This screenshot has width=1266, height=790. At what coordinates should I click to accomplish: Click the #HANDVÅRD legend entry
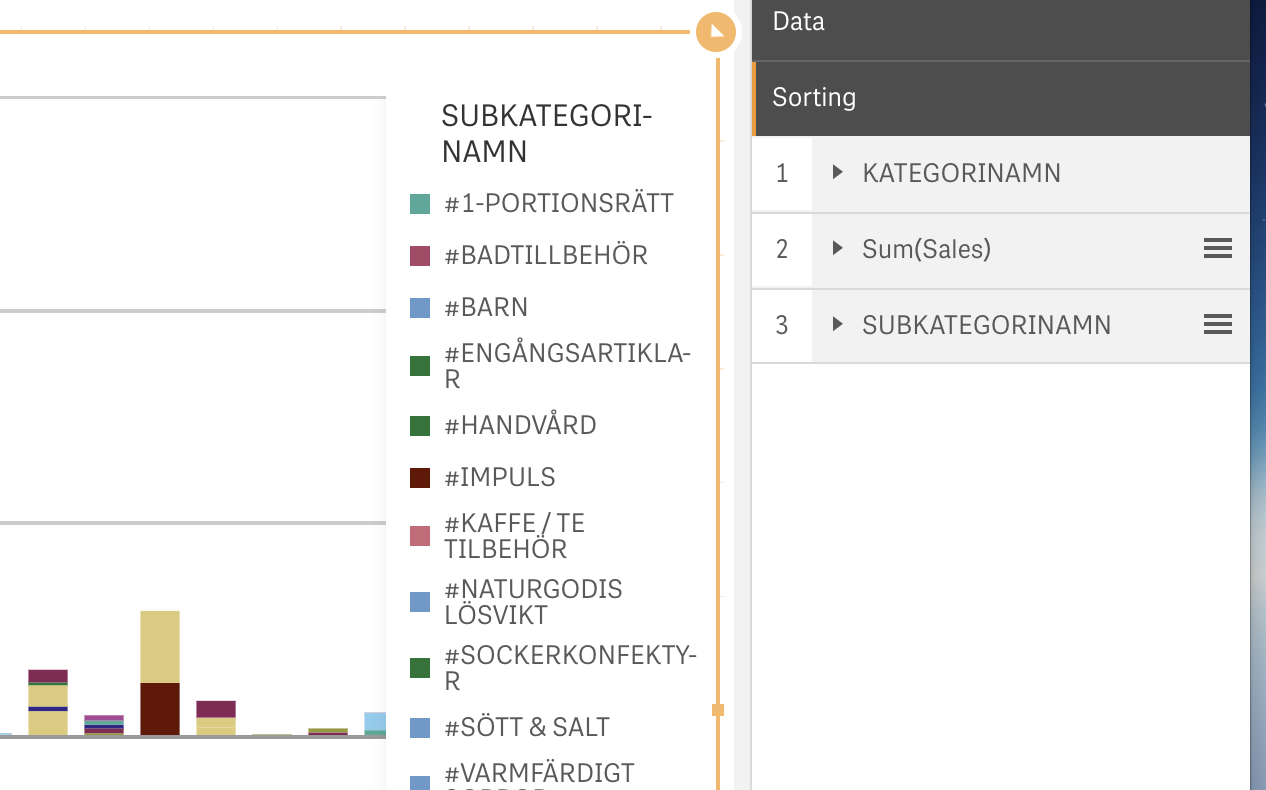tap(520, 425)
